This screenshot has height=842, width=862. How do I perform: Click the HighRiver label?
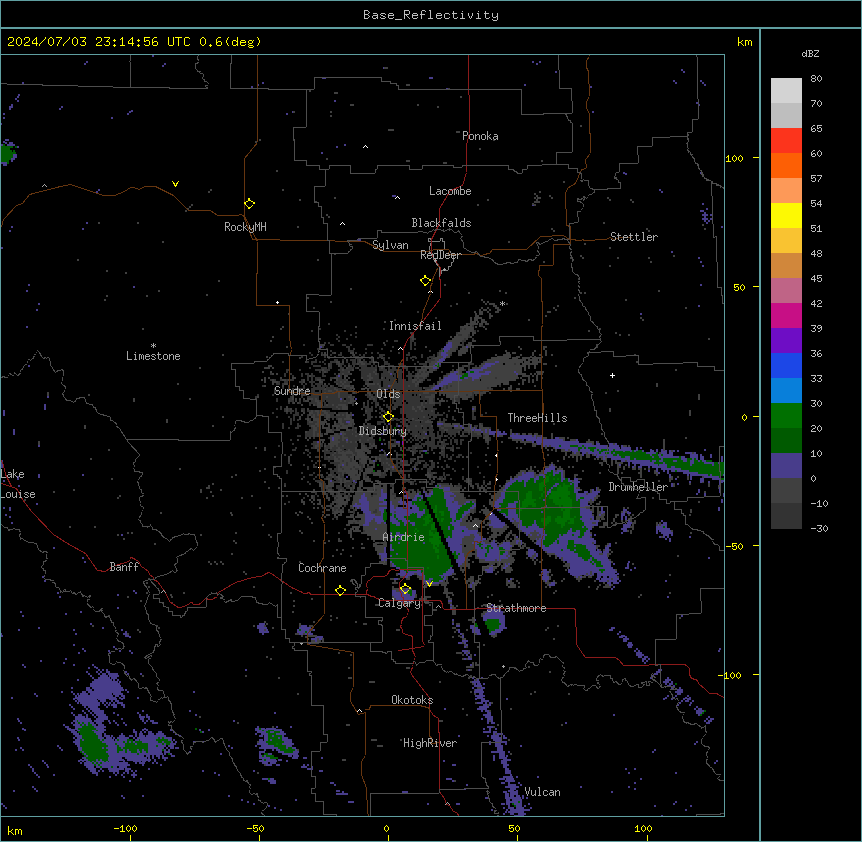point(430,743)
